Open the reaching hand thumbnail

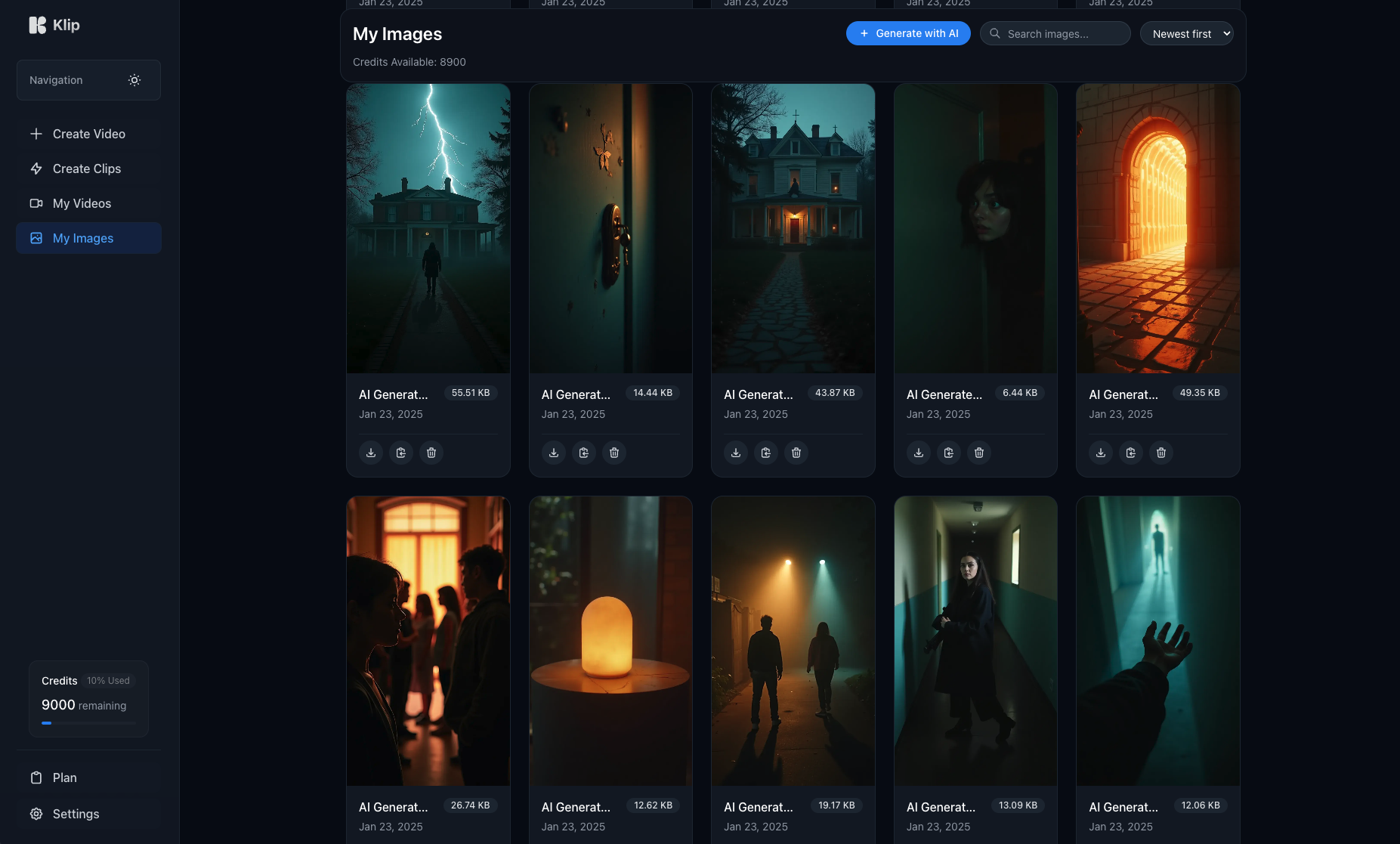[x=1158, y=641]
